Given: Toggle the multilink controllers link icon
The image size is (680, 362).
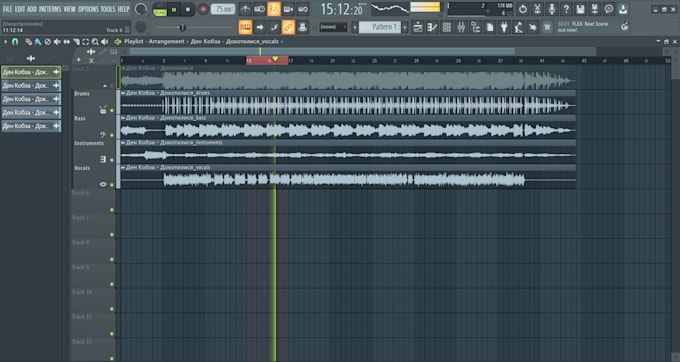Looking at the screenshot, I should [288, 27].
